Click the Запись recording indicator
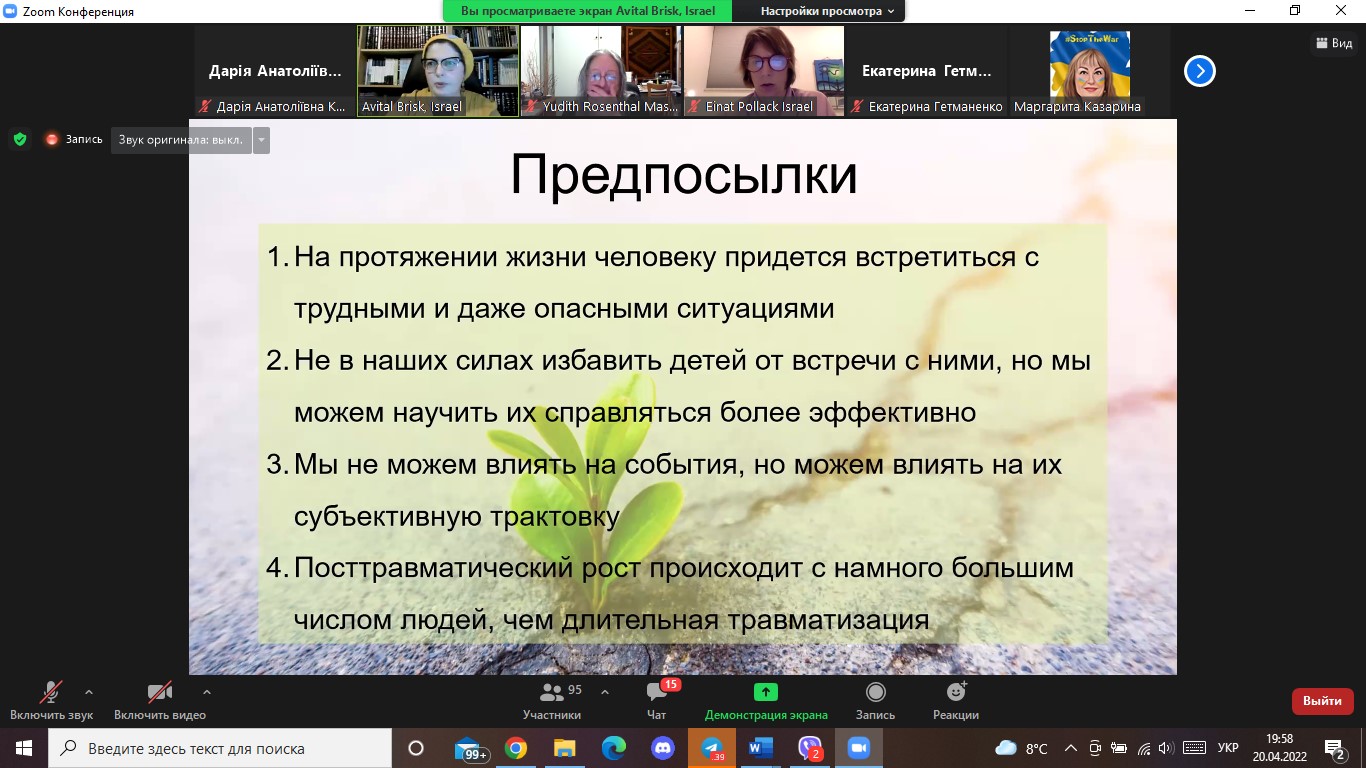1366x768 pixels. 74,140
